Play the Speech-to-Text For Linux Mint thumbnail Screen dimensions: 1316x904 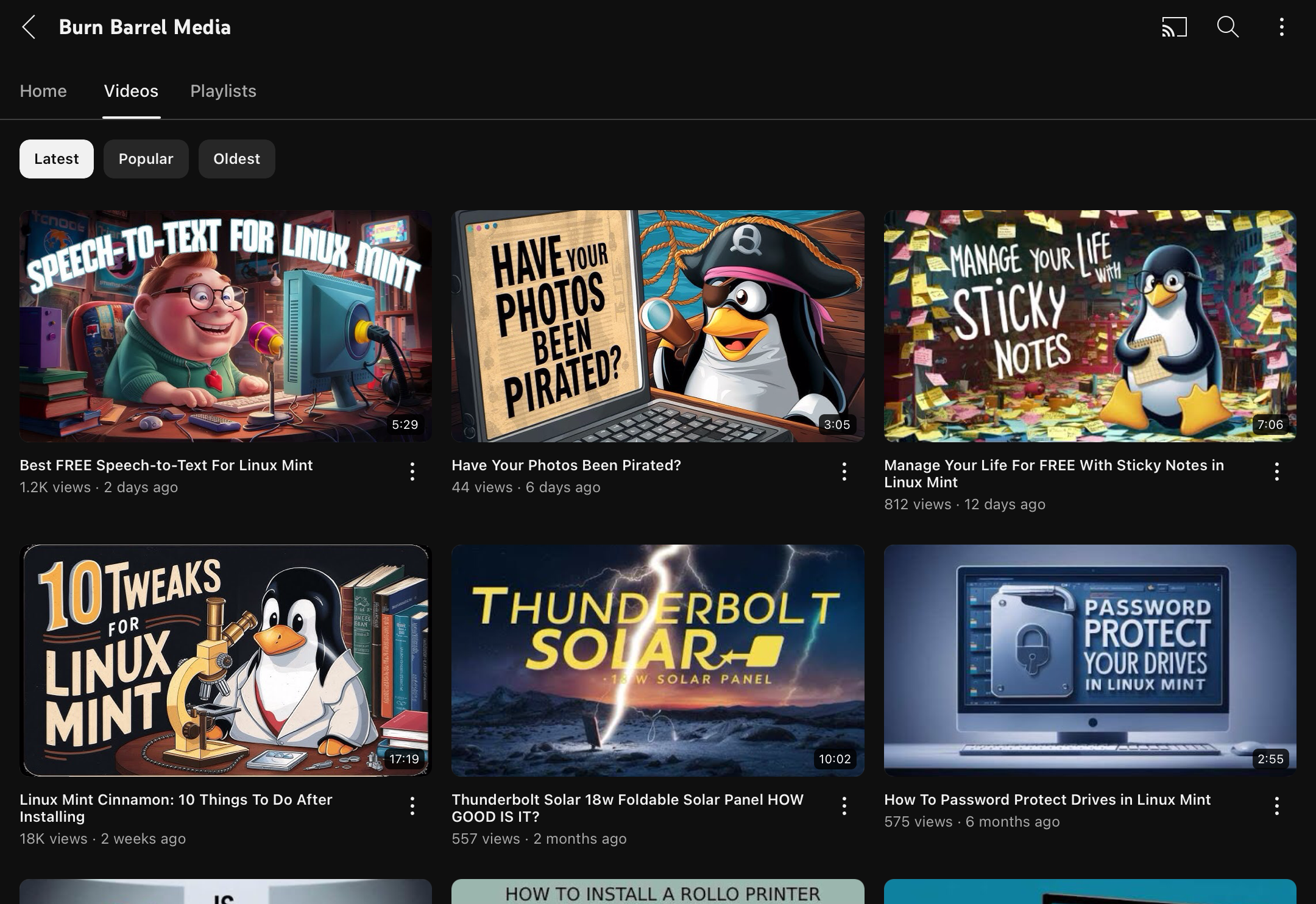(x=225, y=326)
